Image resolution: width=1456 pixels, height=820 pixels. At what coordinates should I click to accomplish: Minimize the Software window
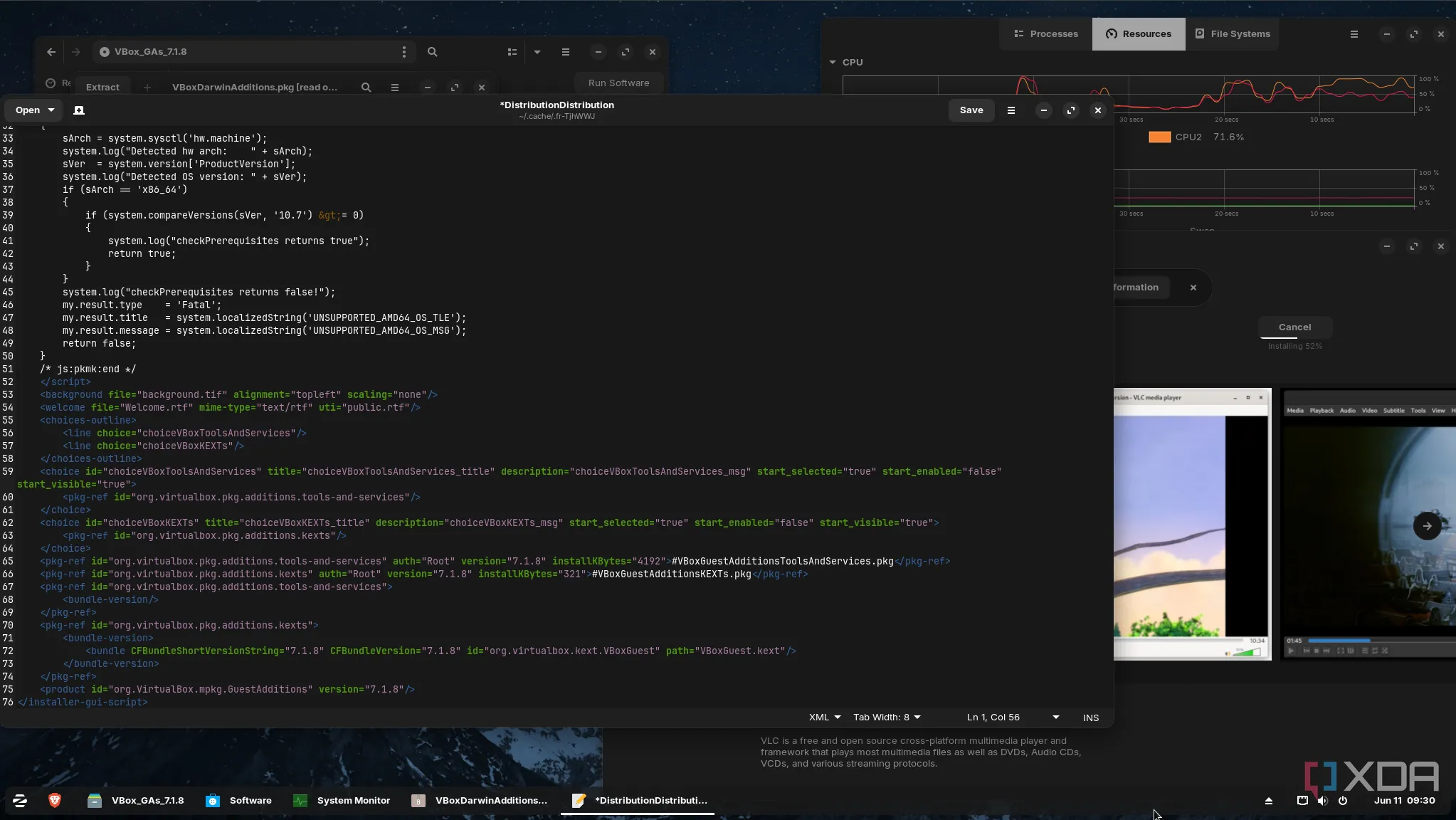click(1386, 246)
